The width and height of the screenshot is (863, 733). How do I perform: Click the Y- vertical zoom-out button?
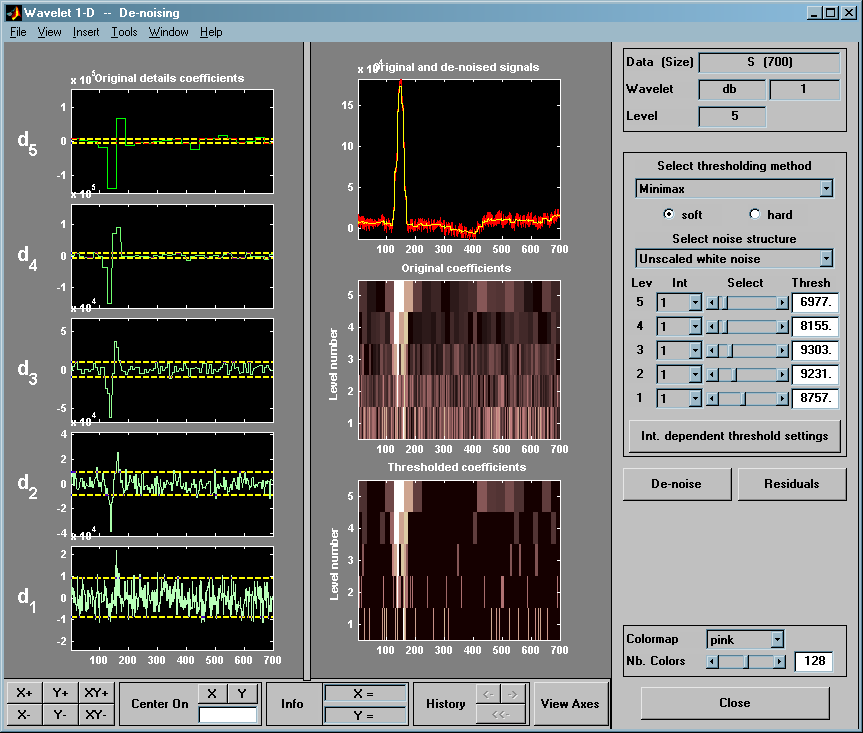click(x=60, y=714)
